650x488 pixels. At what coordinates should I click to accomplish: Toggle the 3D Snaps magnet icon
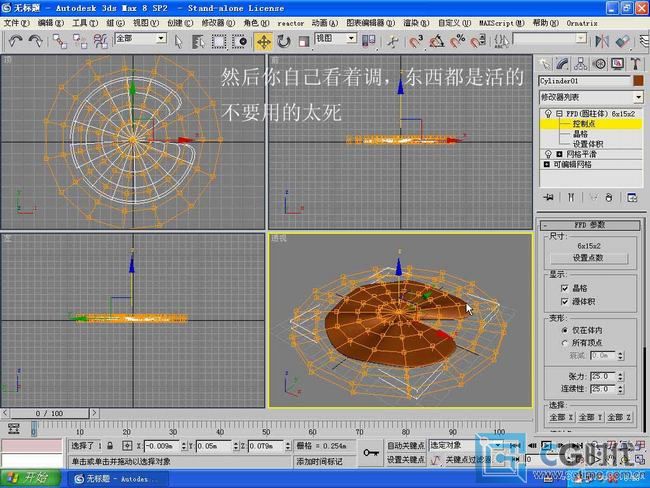click(415, 41)
